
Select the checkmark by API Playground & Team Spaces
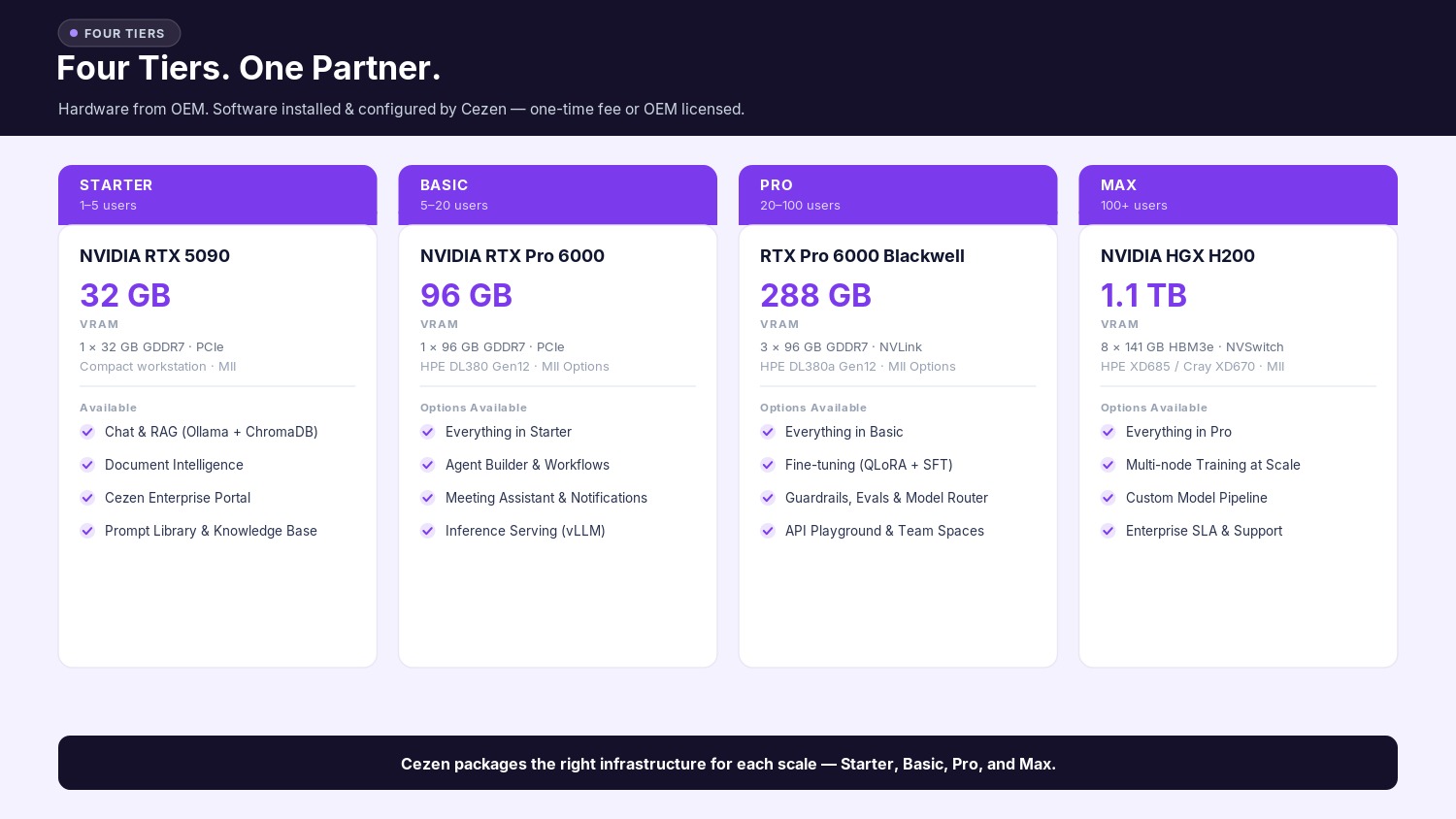768,531
